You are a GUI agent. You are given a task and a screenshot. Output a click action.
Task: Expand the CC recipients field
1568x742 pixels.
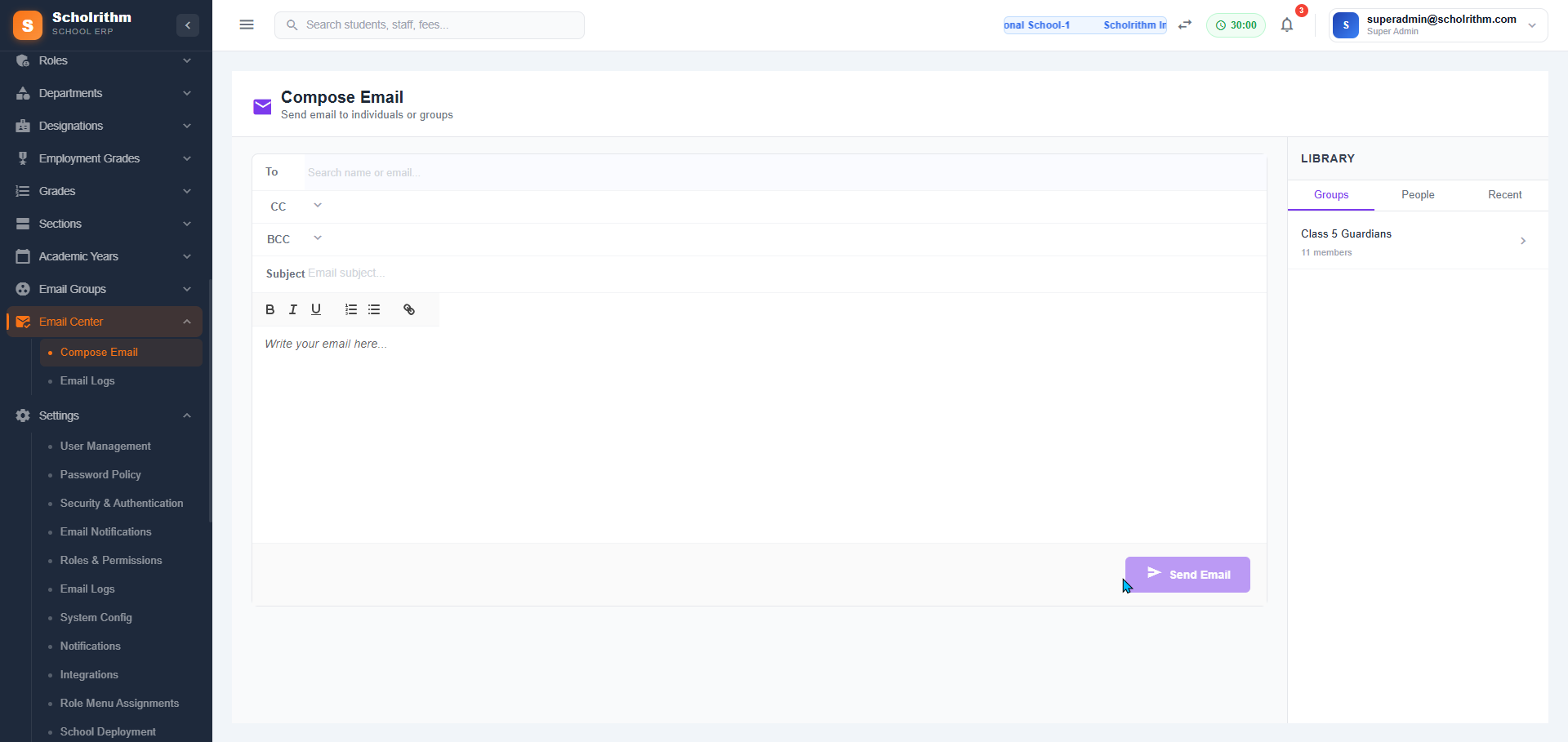pos(318,205)
